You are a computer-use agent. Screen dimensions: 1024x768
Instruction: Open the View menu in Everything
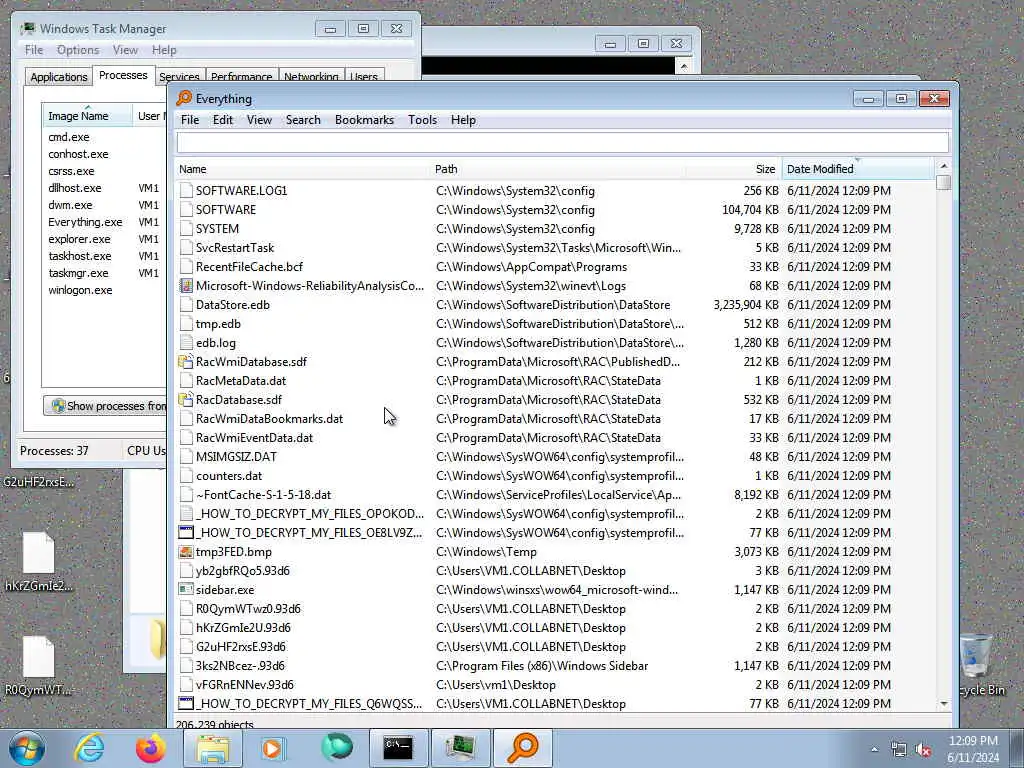coord(259,120)
